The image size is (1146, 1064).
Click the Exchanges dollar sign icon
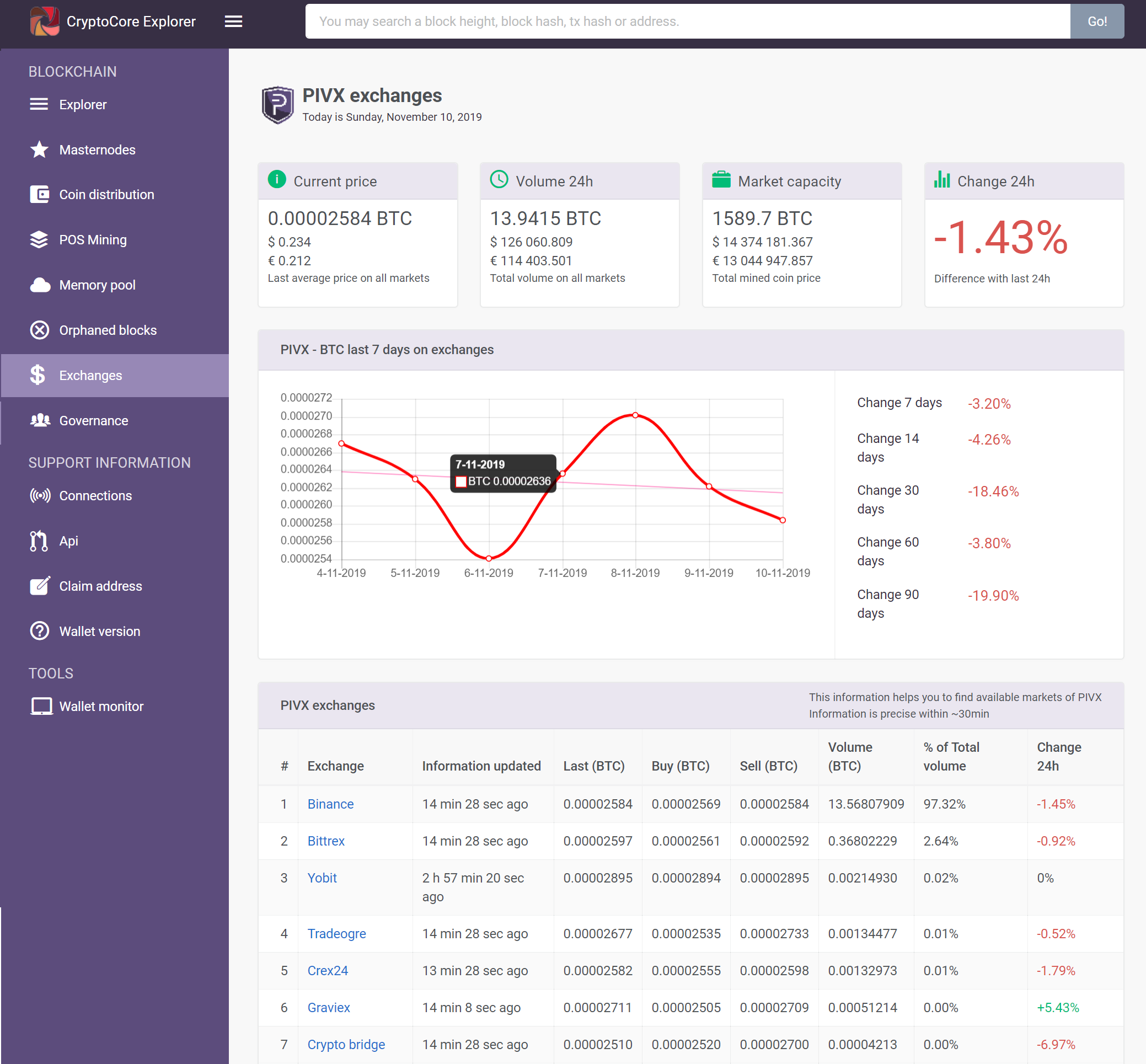pos(38,375)
